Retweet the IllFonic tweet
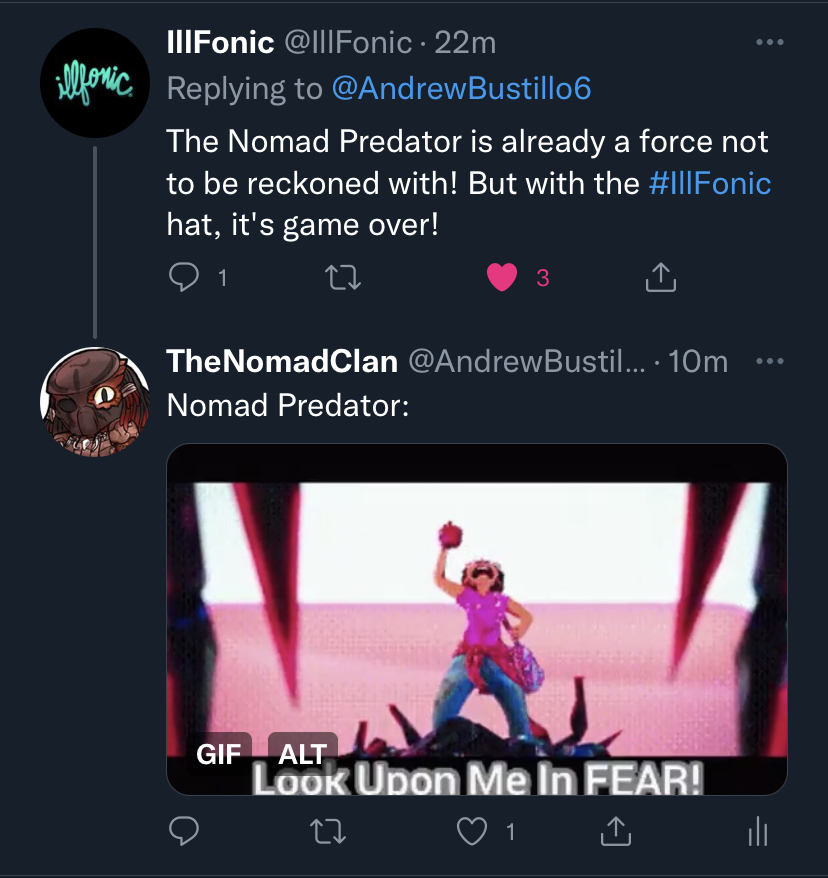The image size is (828, 878). click(x=343, y=278)
